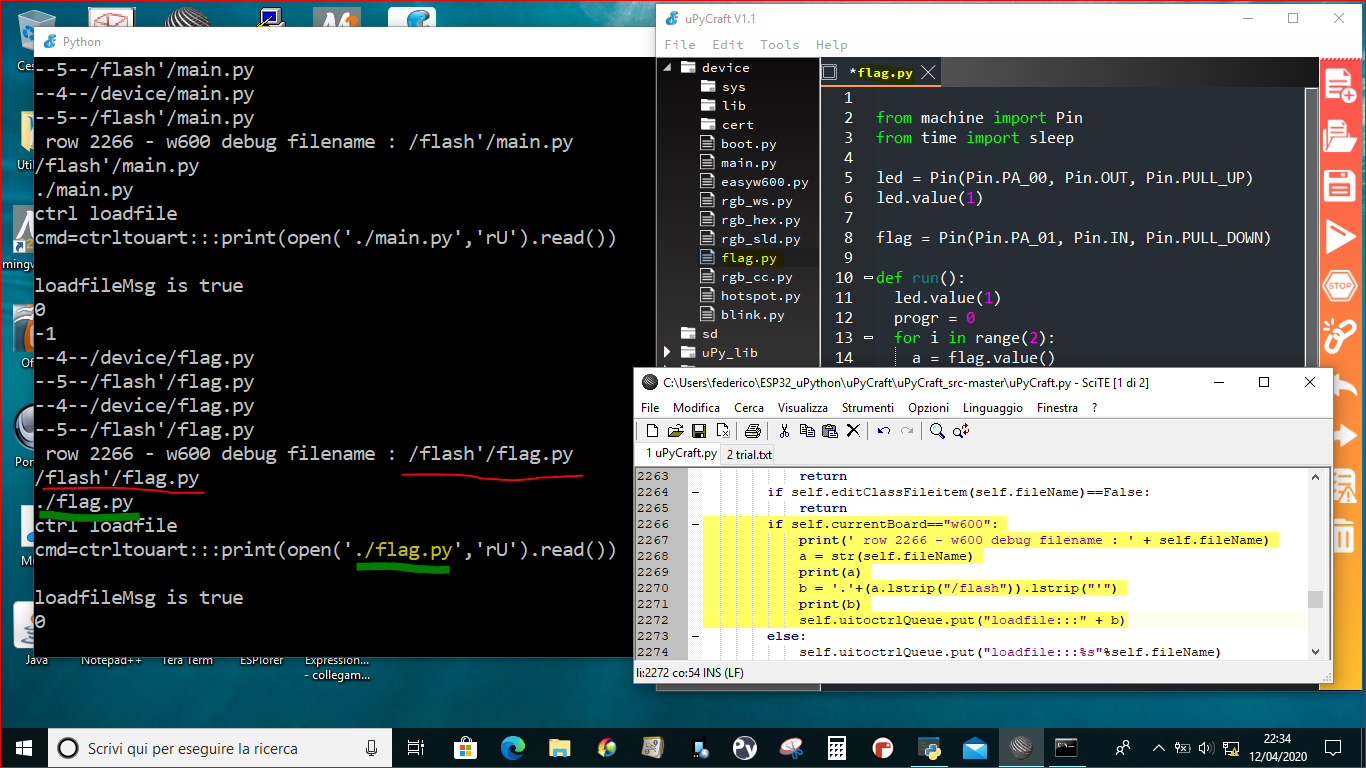Click the New document icon in SciTE toolbar

(652, 431)
